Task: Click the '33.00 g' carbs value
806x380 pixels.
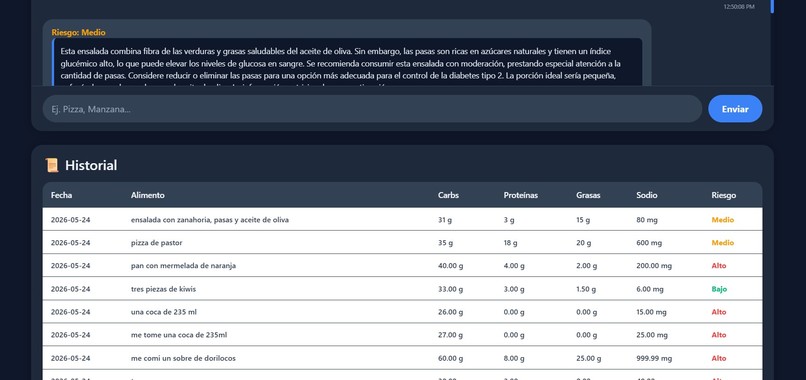Action: click(450, 289)
